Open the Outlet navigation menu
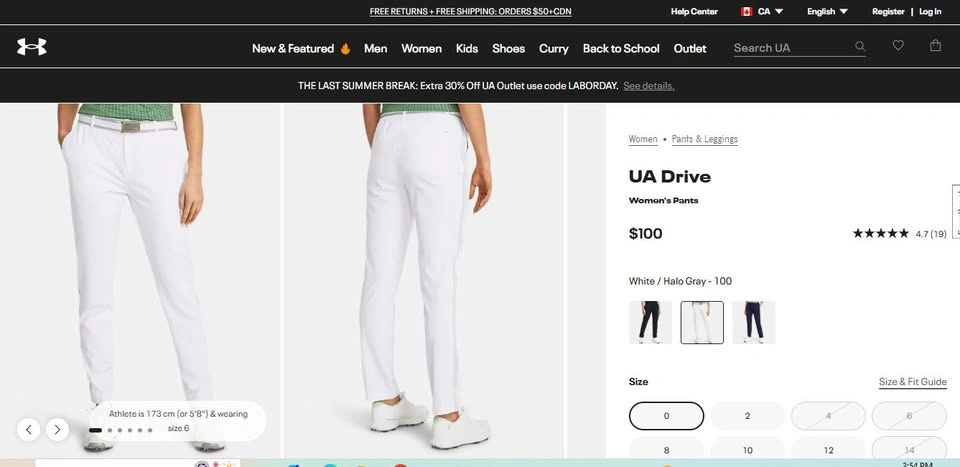The image size is (960, 467). [x=690, y=48]
